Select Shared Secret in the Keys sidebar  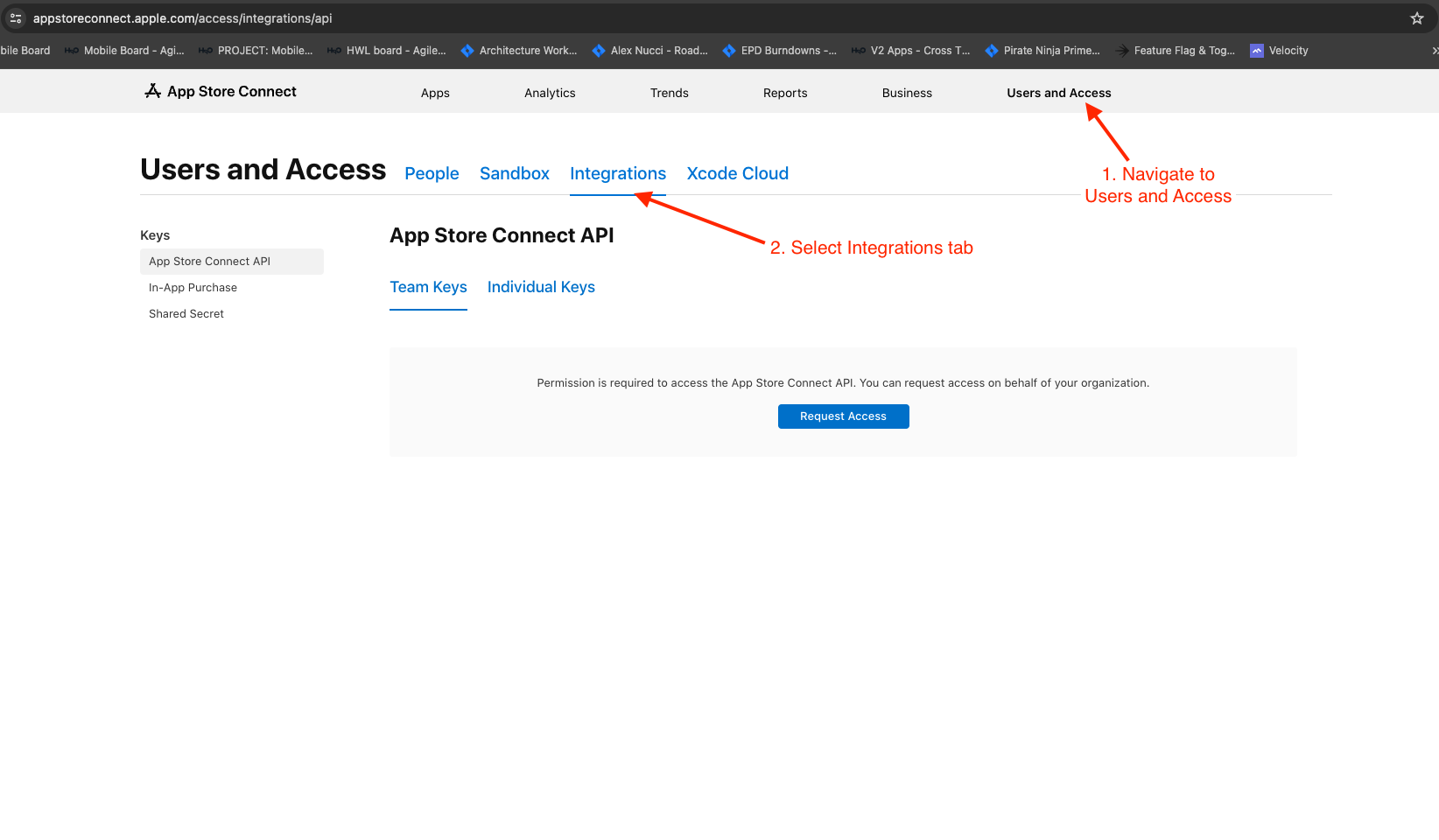pos(186,313)
